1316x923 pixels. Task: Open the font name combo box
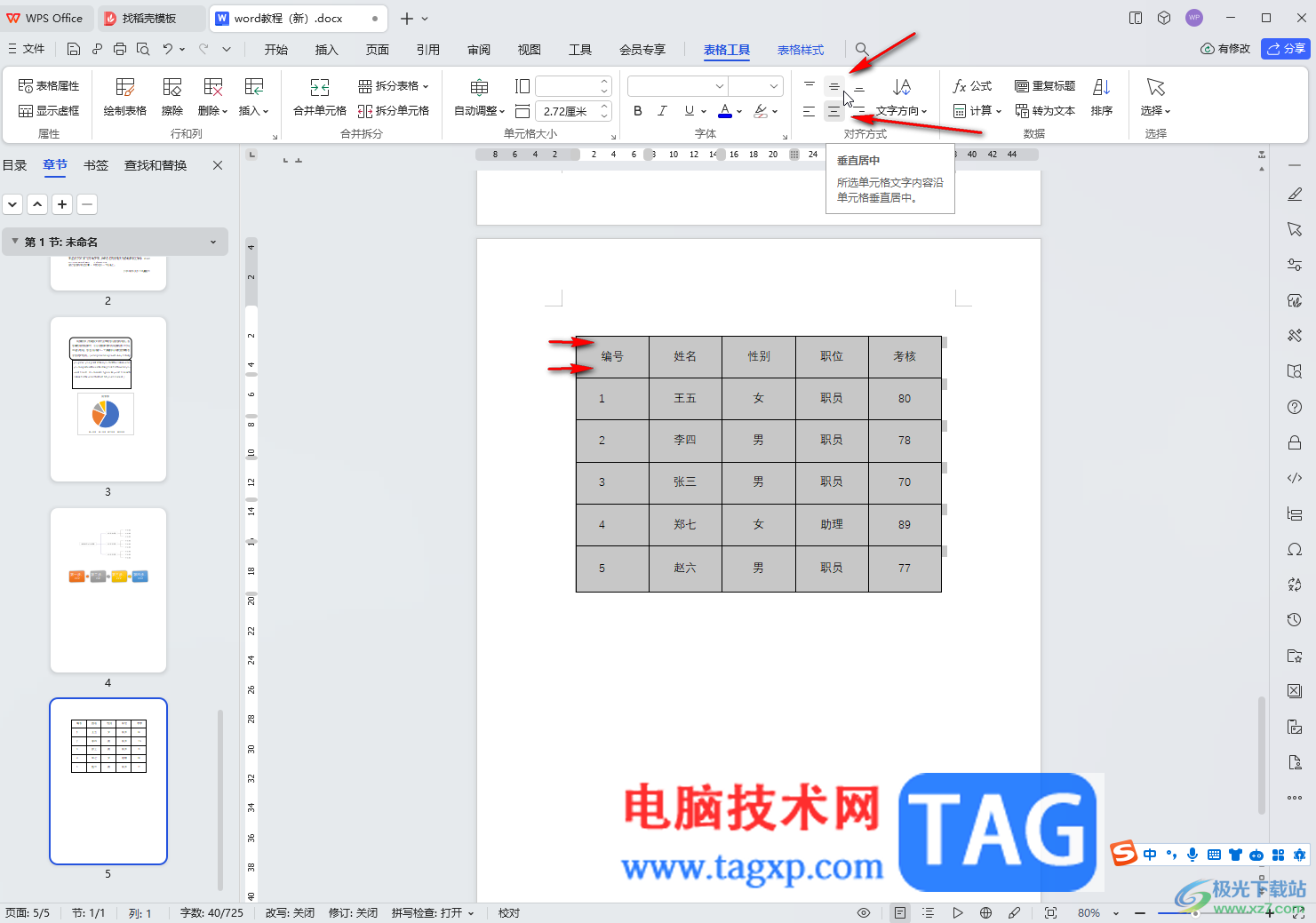(677, 86)
